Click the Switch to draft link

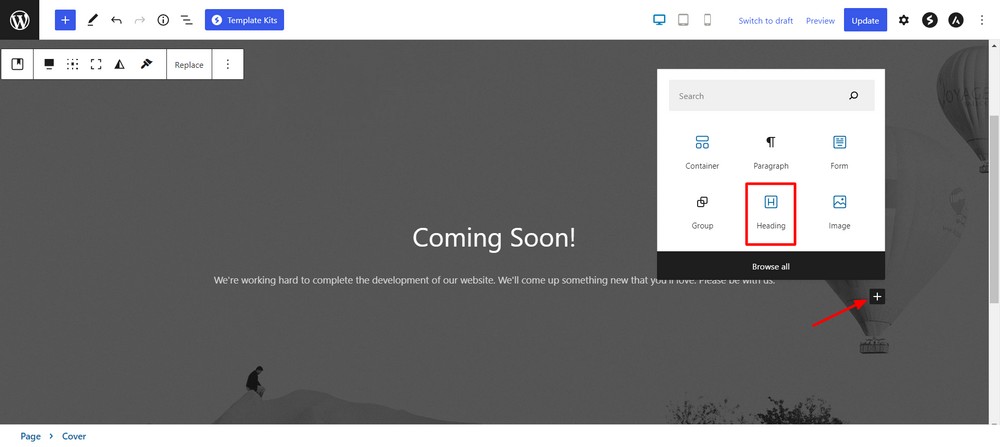pos(765,21)
